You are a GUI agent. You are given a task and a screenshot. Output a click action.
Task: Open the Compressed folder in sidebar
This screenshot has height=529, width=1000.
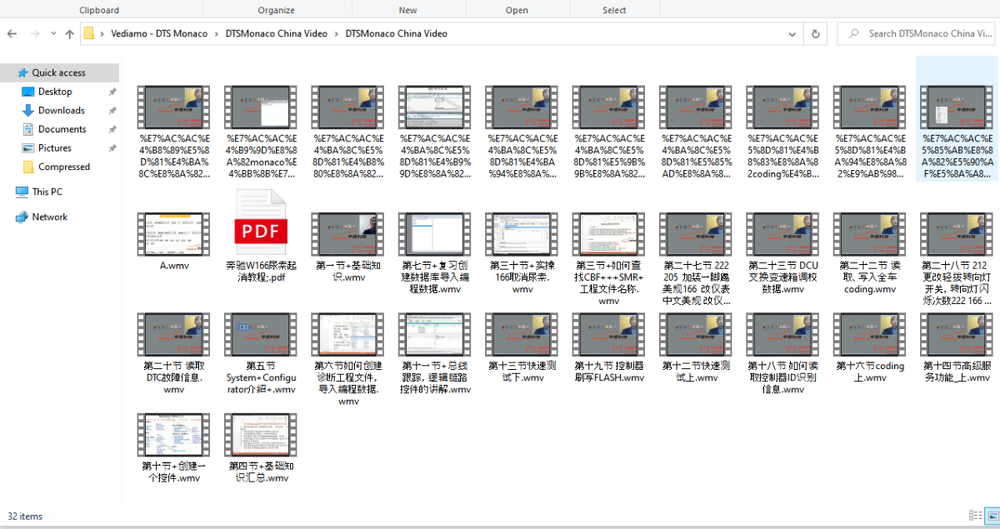(x=64, y=167)
